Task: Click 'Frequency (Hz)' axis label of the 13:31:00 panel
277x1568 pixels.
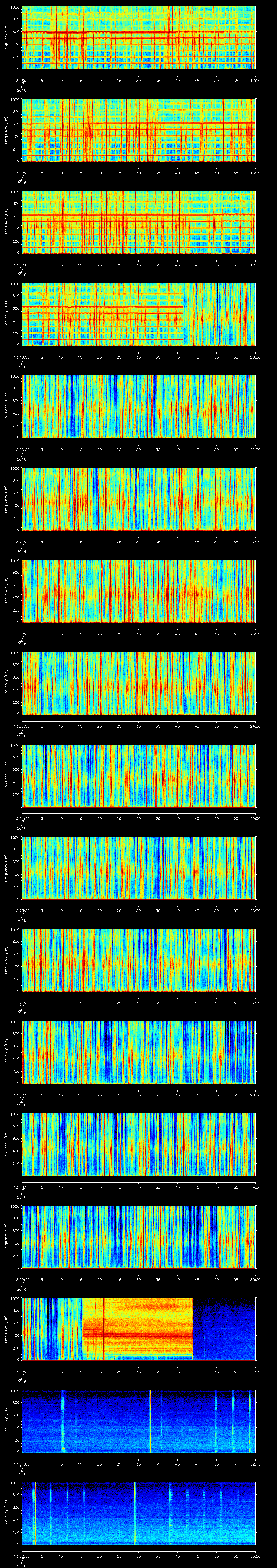Action: click(x=6, y=1421)
